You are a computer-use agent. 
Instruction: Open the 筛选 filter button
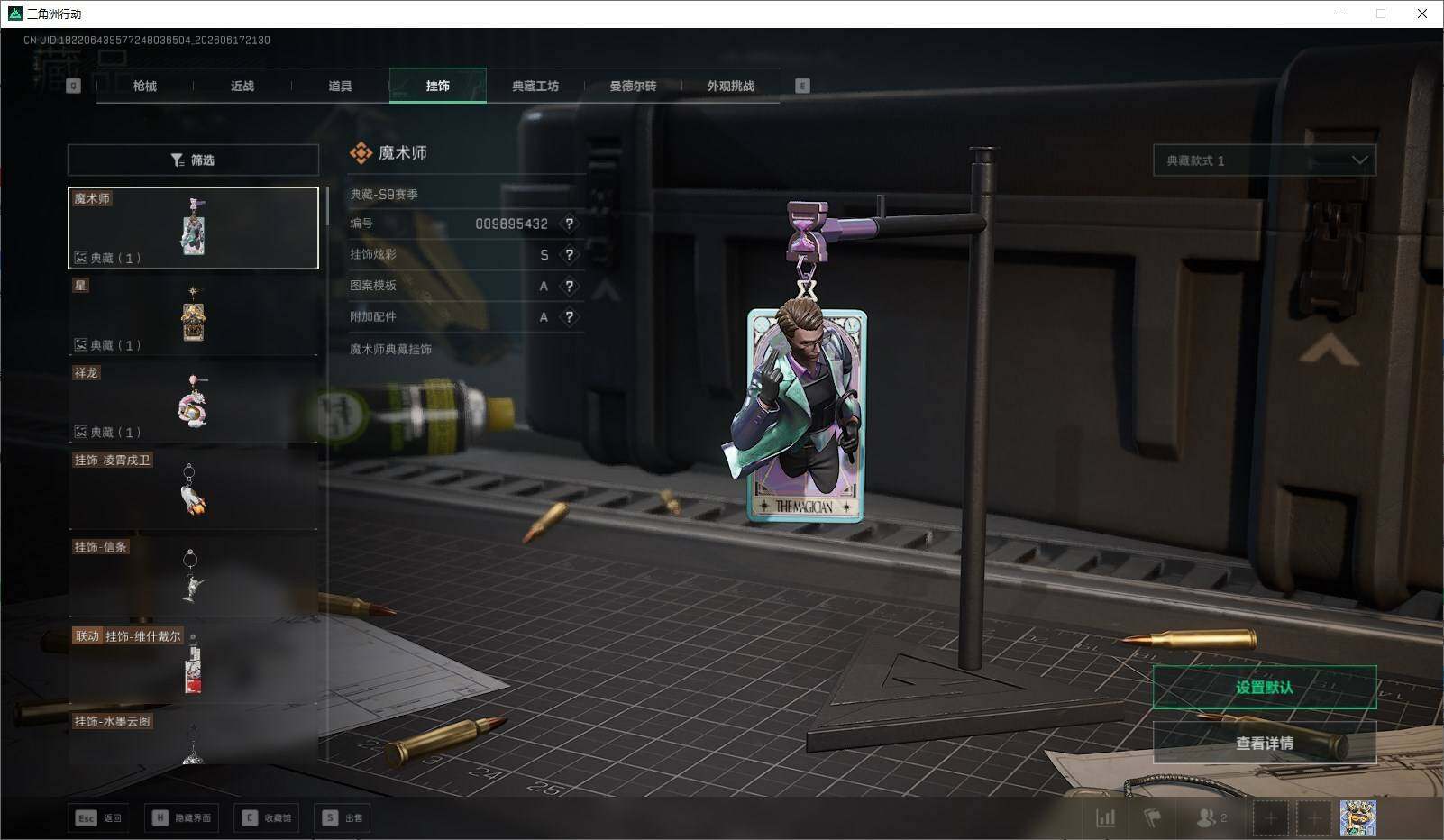(193, 160)
